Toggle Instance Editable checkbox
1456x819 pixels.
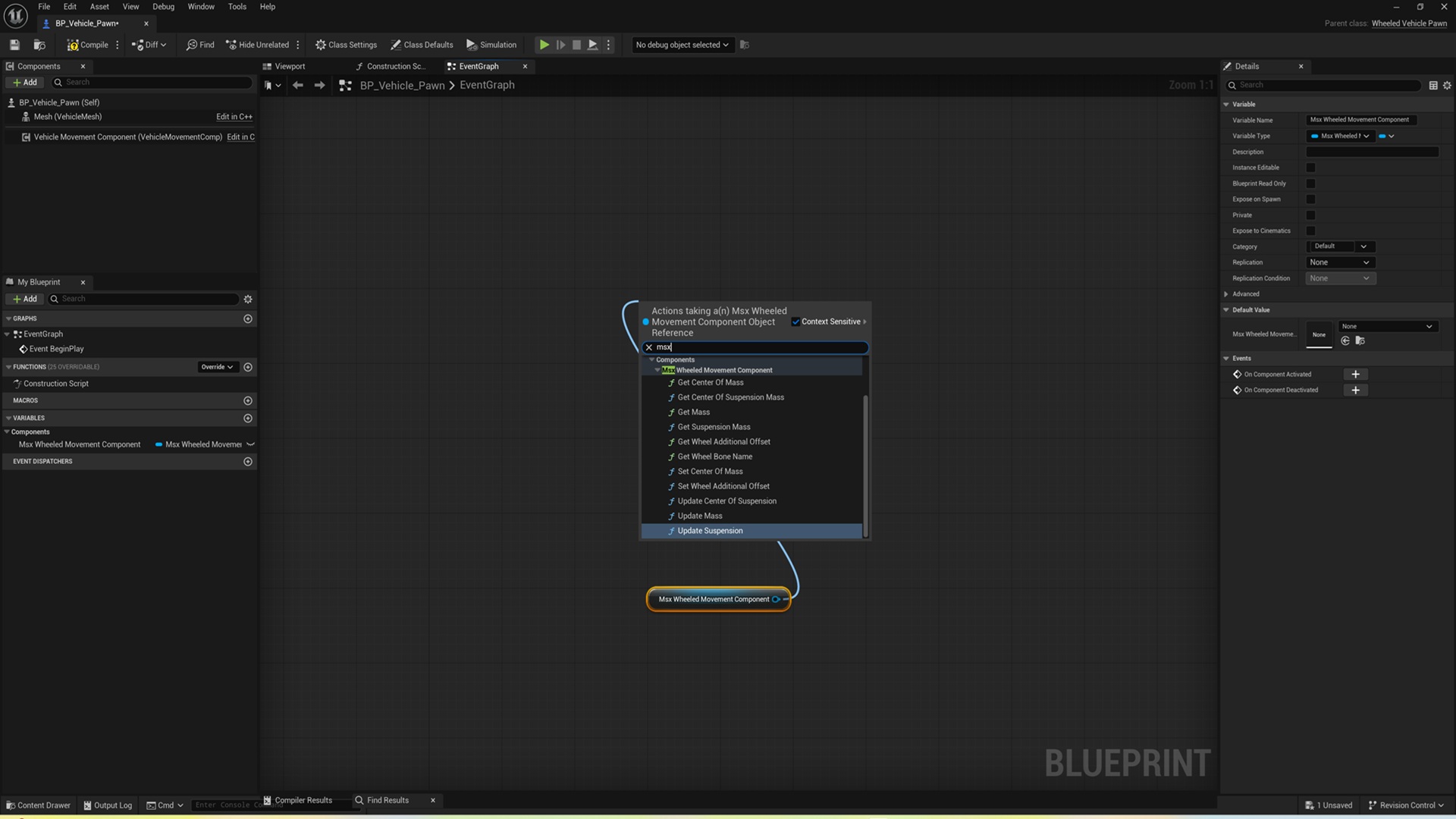pyautogui.click(x=1310, y=168)
